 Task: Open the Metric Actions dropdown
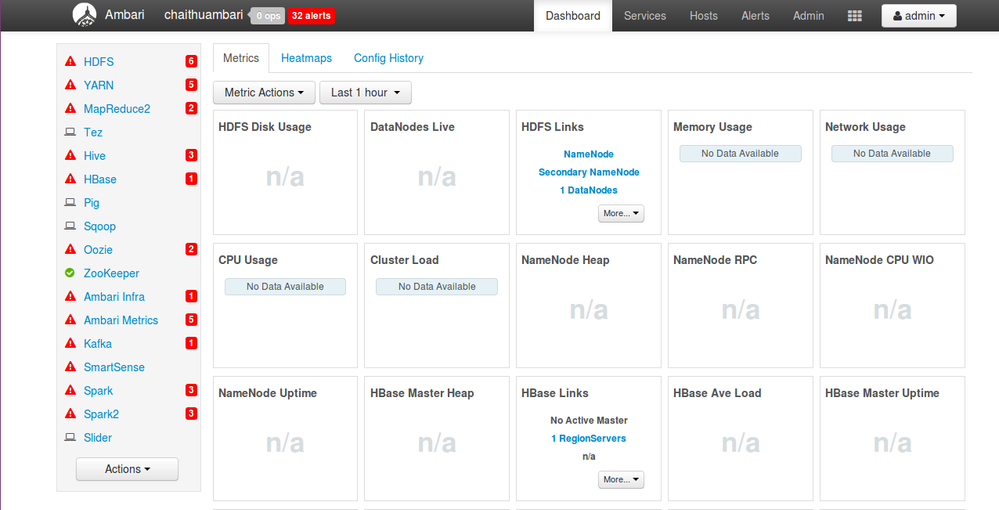[x=264, y=92]
